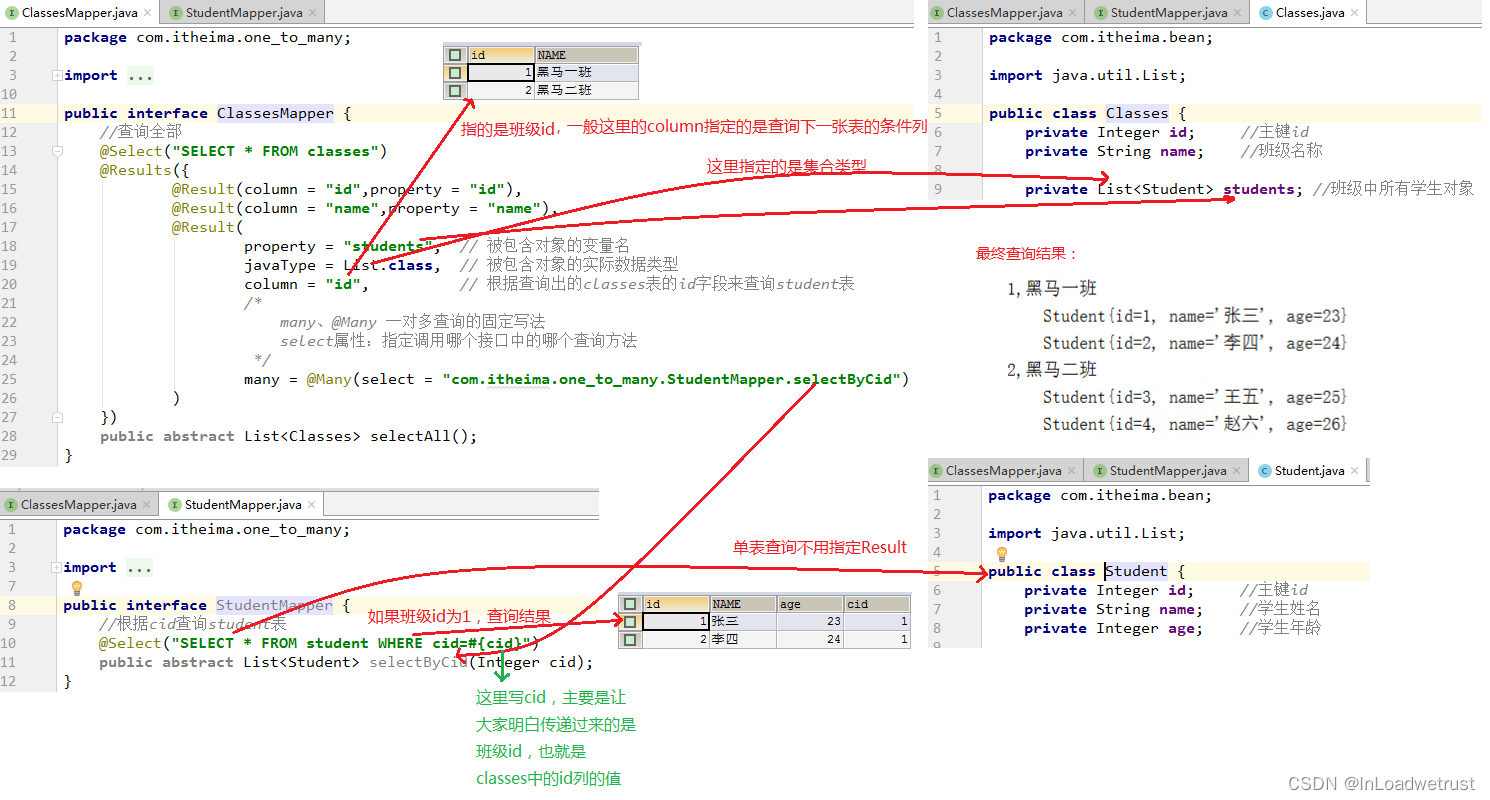Image resolution: width=1490 pixels, height=800 pixels.
Task: Click students field name in Classes.java
Action: pos(1259,189)
